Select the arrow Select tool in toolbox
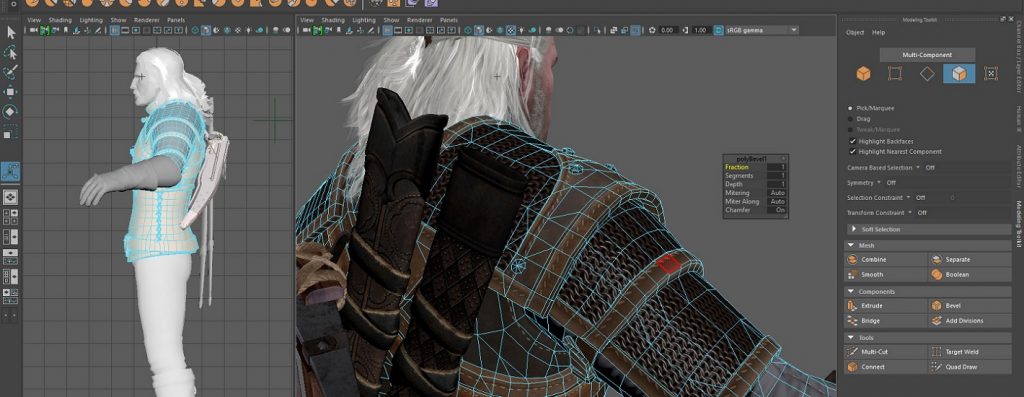 [10, 32]
